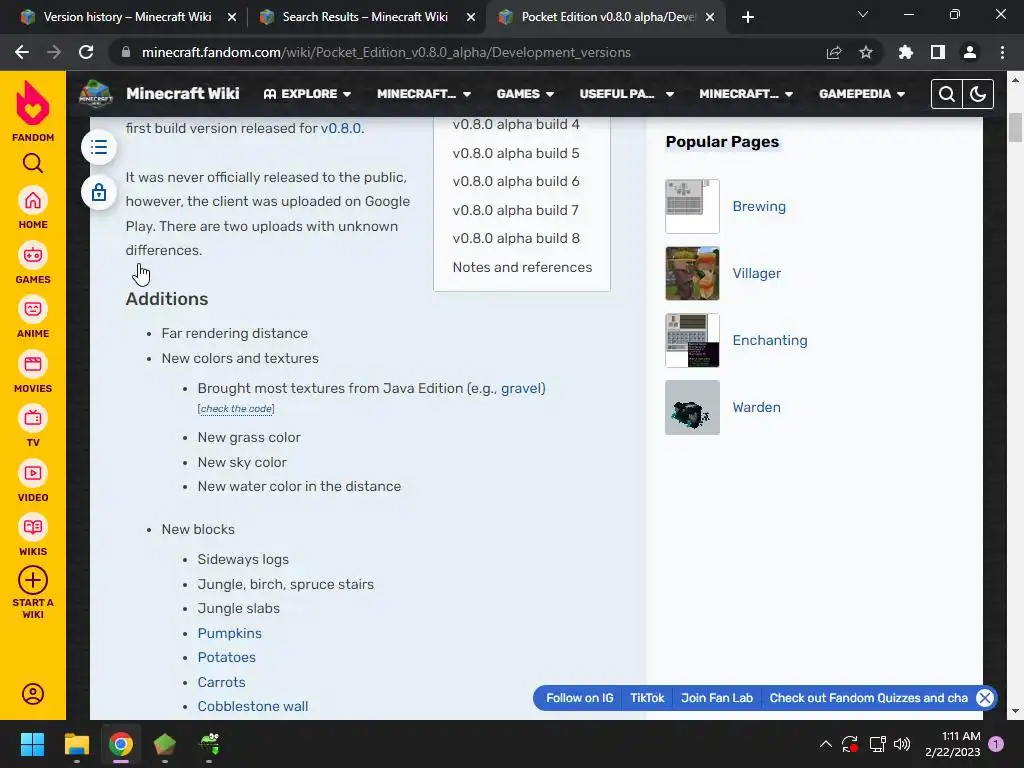Expand the EXPLORE dropdown menu
Viewport: 1024px width, 768px height.
[307, 94]
